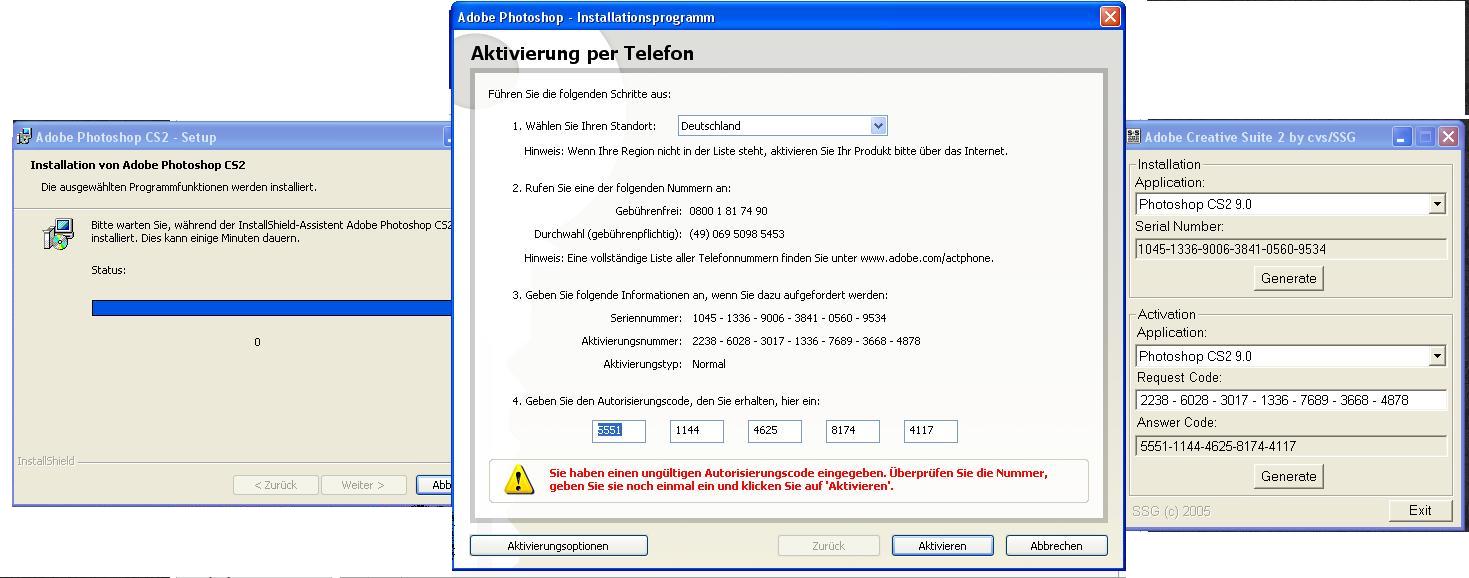Click toll-free number 0800 1 81 74 90
This screenshot has height=578, width=1469.
728,211
